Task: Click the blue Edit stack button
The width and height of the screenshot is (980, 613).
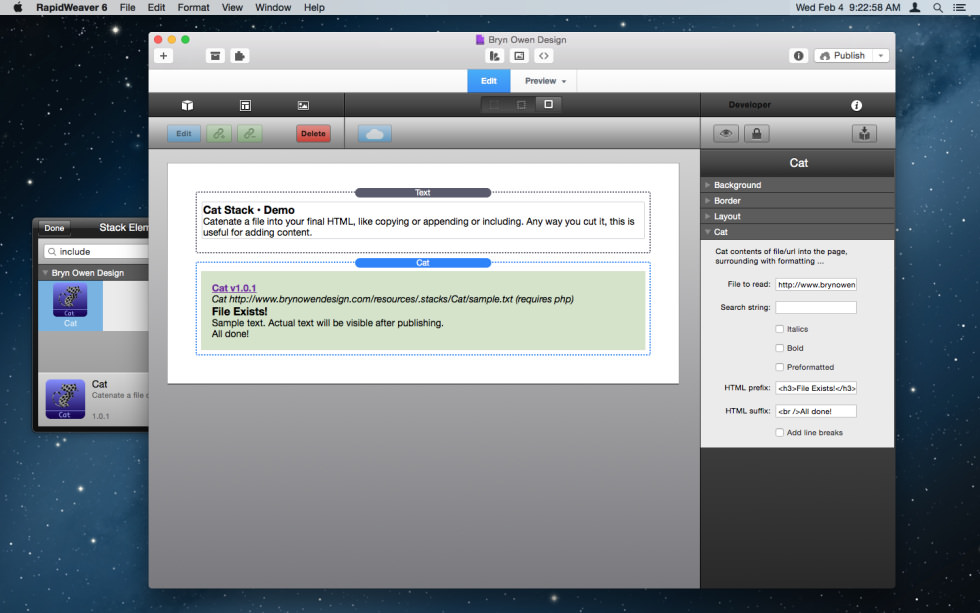Action: pos(184,133)
